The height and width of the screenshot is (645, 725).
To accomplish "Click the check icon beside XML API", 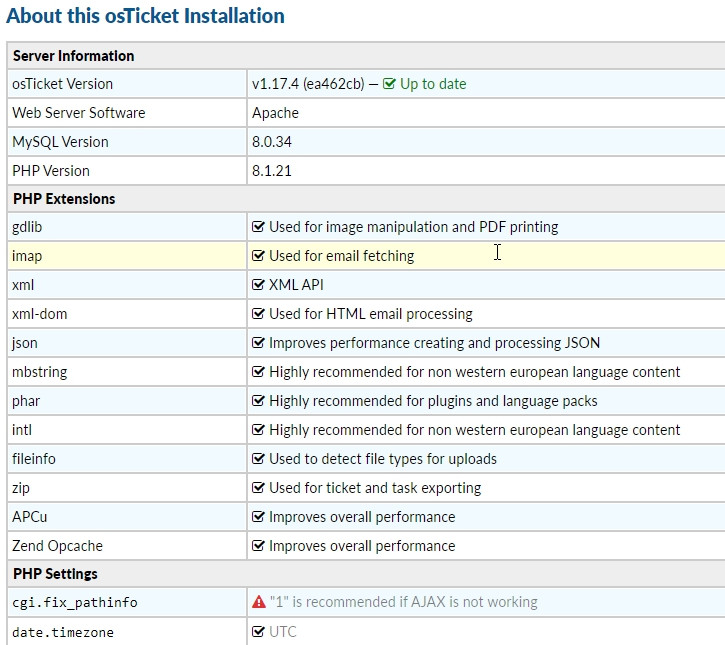I will click(x=258, y=284).
